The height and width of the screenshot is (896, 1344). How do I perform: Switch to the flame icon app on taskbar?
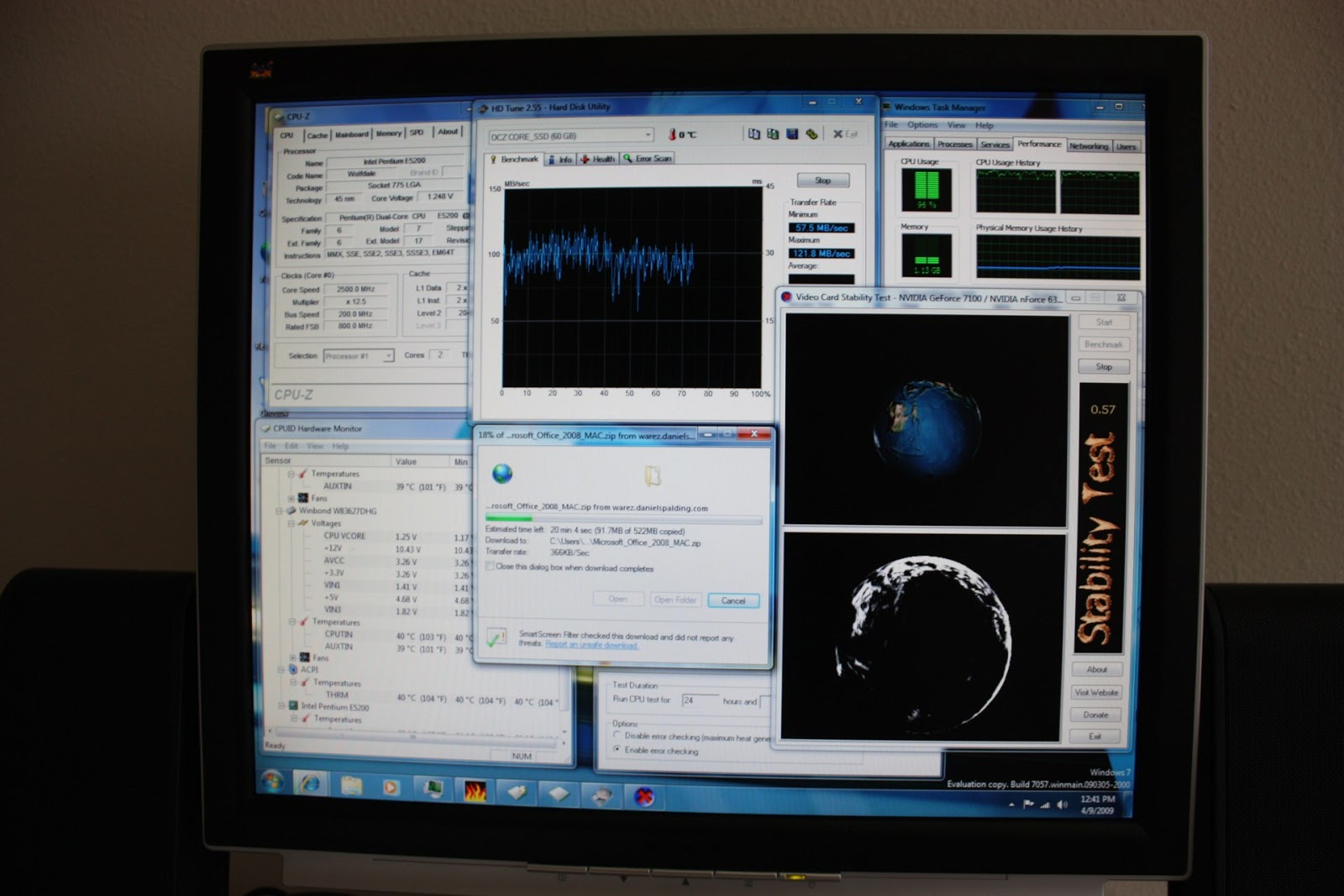pyautogui.click(x=475, y=790)
